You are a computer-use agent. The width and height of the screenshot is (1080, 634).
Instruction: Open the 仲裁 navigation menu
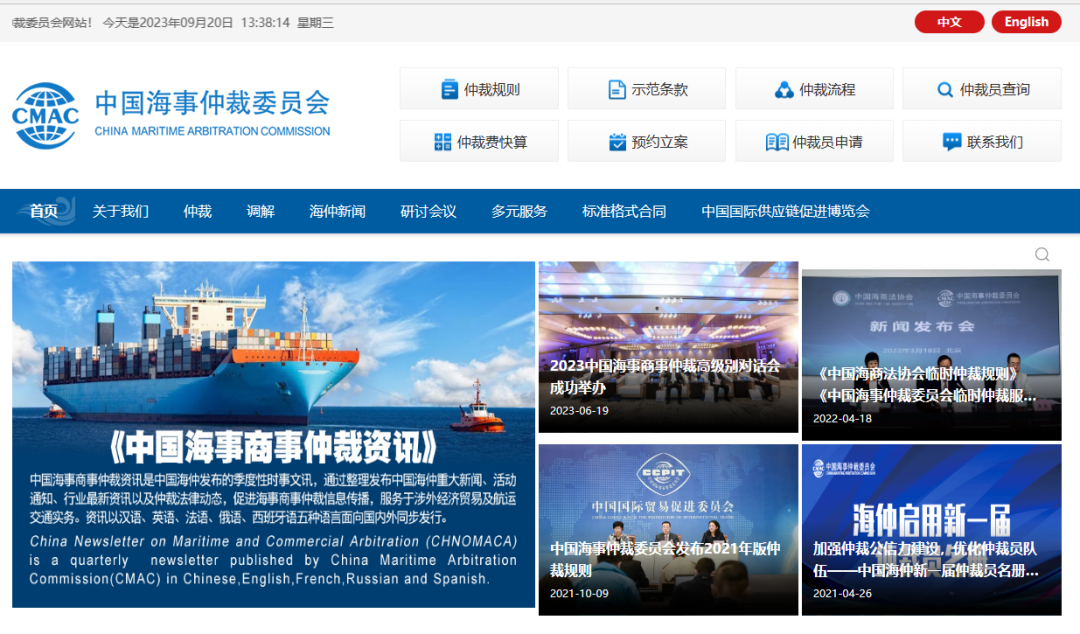(198, 211)
